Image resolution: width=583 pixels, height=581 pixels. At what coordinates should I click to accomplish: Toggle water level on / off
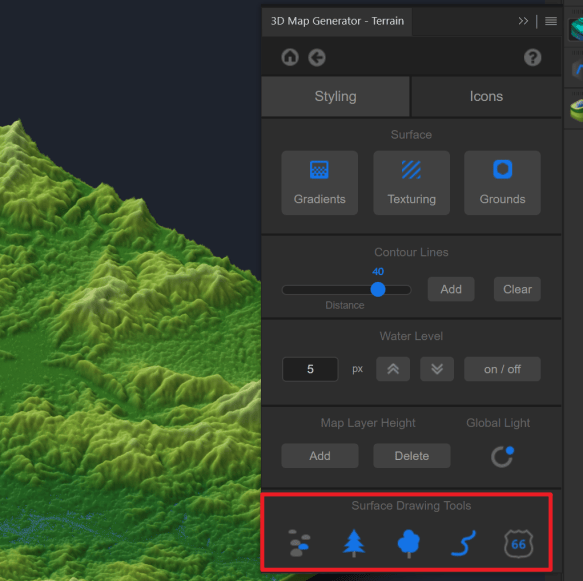(x=502, y=369)
